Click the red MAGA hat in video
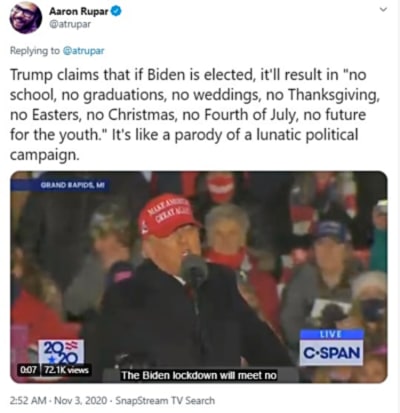 (167, 215)
